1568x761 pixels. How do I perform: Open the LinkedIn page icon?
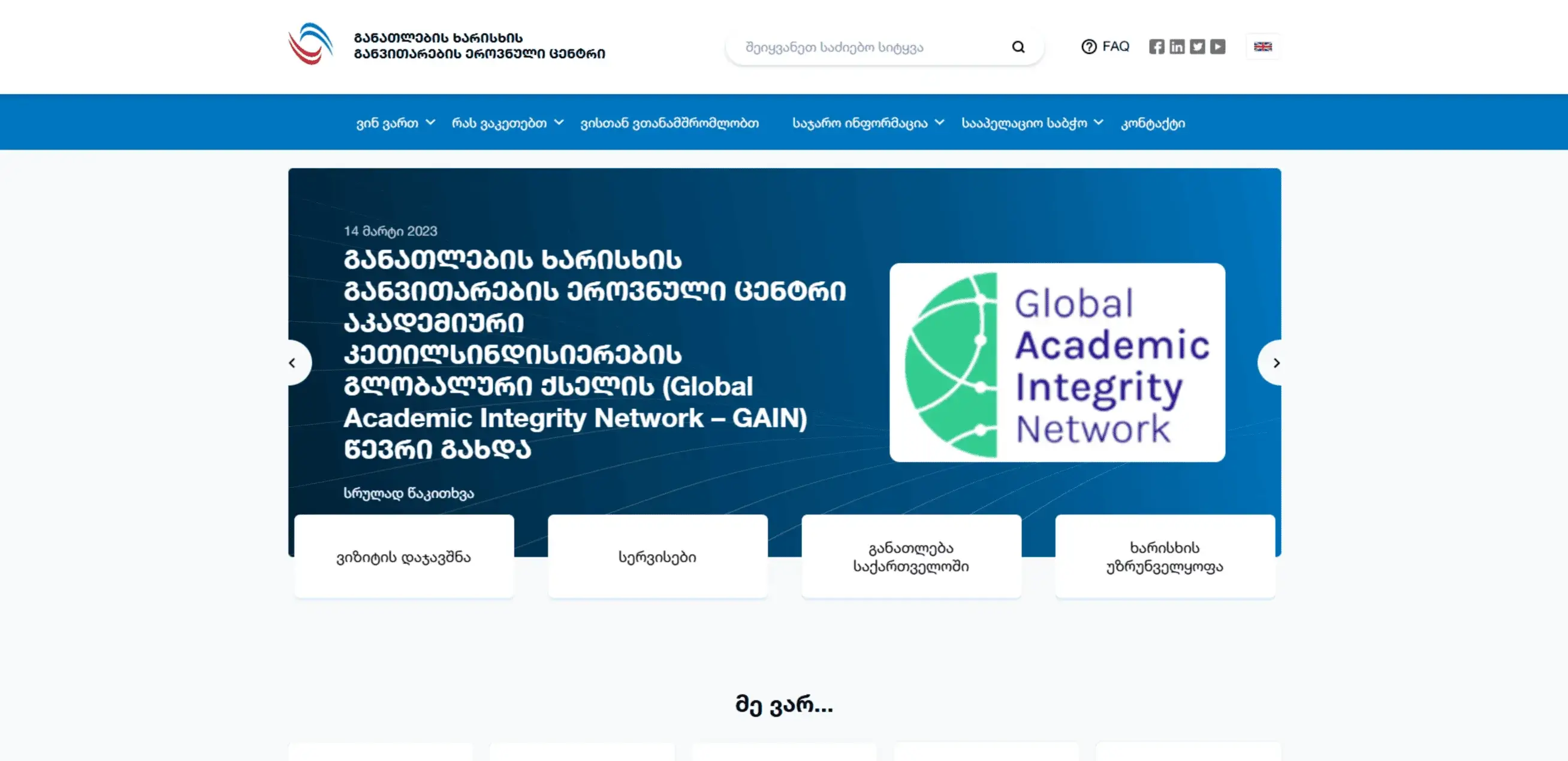click(1177, 47)
